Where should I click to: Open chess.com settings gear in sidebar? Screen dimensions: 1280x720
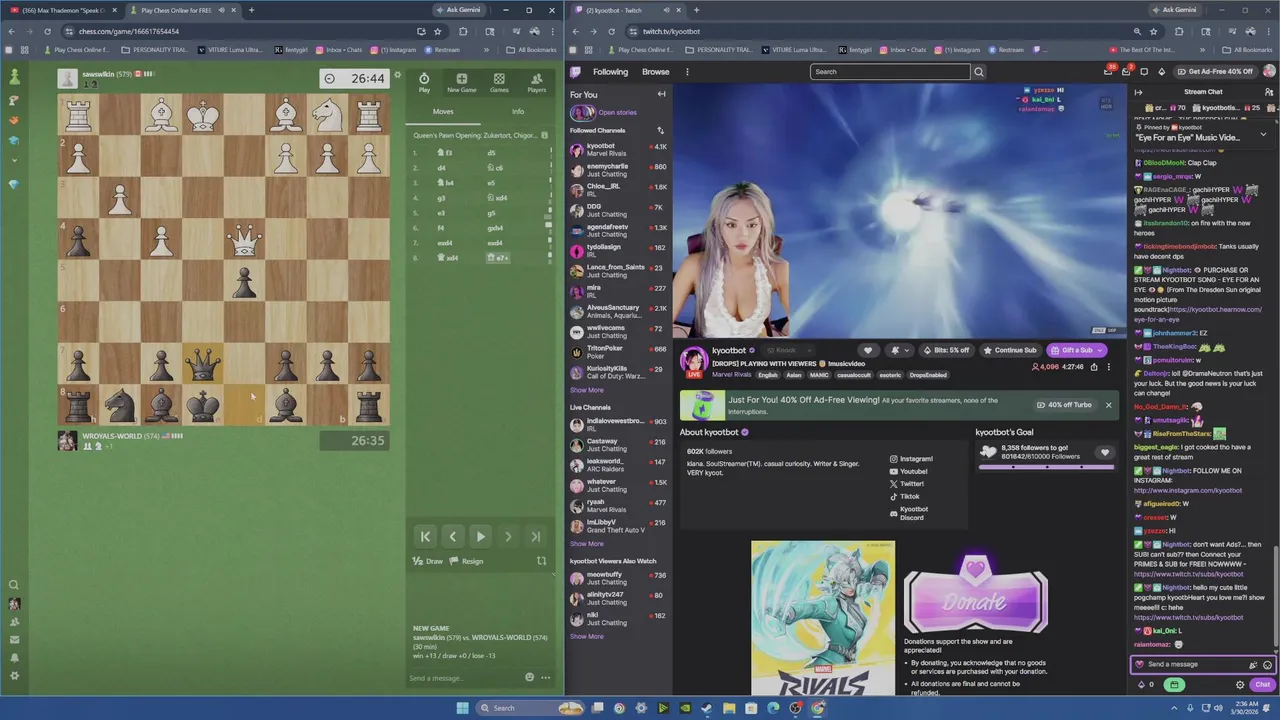14,676
